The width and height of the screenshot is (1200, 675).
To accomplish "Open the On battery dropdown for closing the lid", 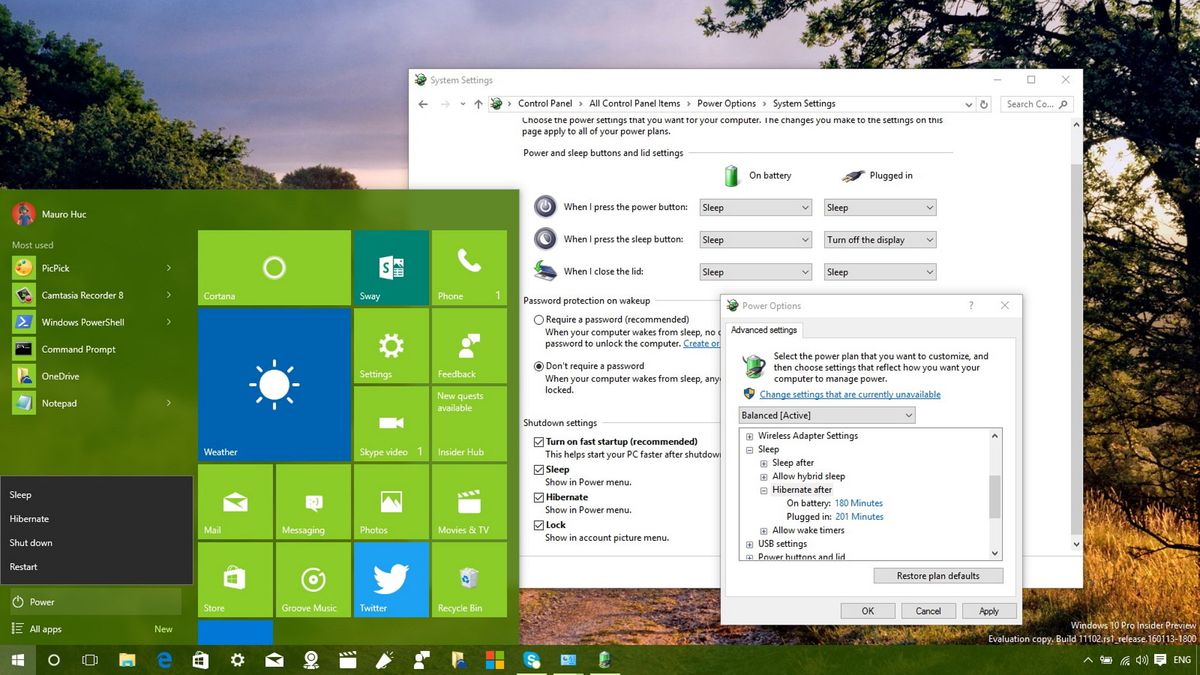I will (755, 271).
